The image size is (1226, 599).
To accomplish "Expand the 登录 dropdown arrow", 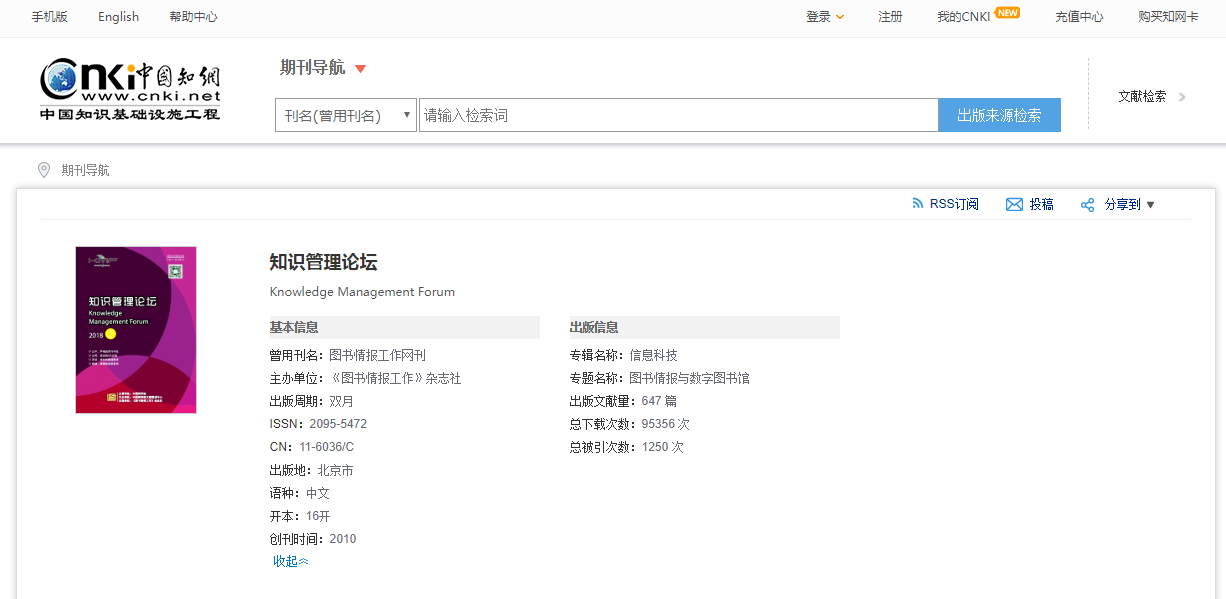I will coord(840,17).
